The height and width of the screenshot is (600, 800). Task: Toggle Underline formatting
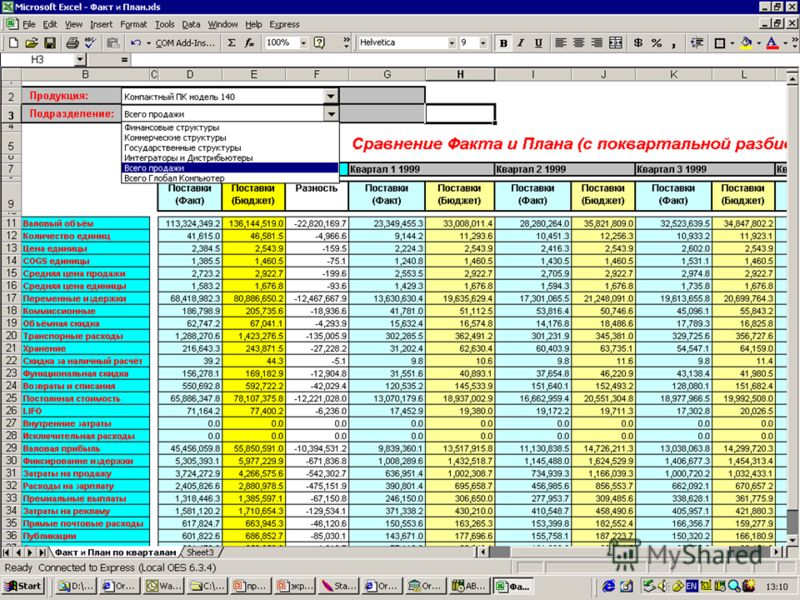(538, 43)
